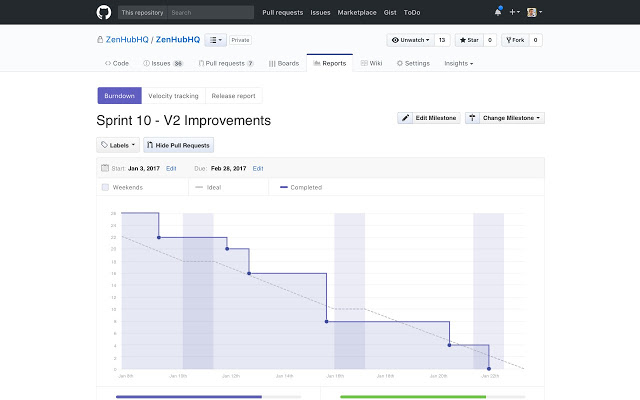This screenshot has width=640, height=400.
Task: Switch to the Code tab
Action: 117,63
